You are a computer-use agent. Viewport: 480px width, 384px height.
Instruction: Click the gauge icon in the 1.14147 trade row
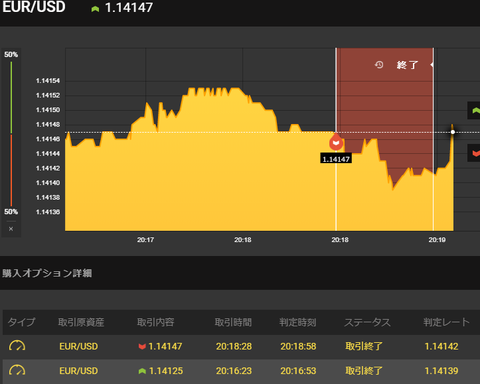point(17,346)
